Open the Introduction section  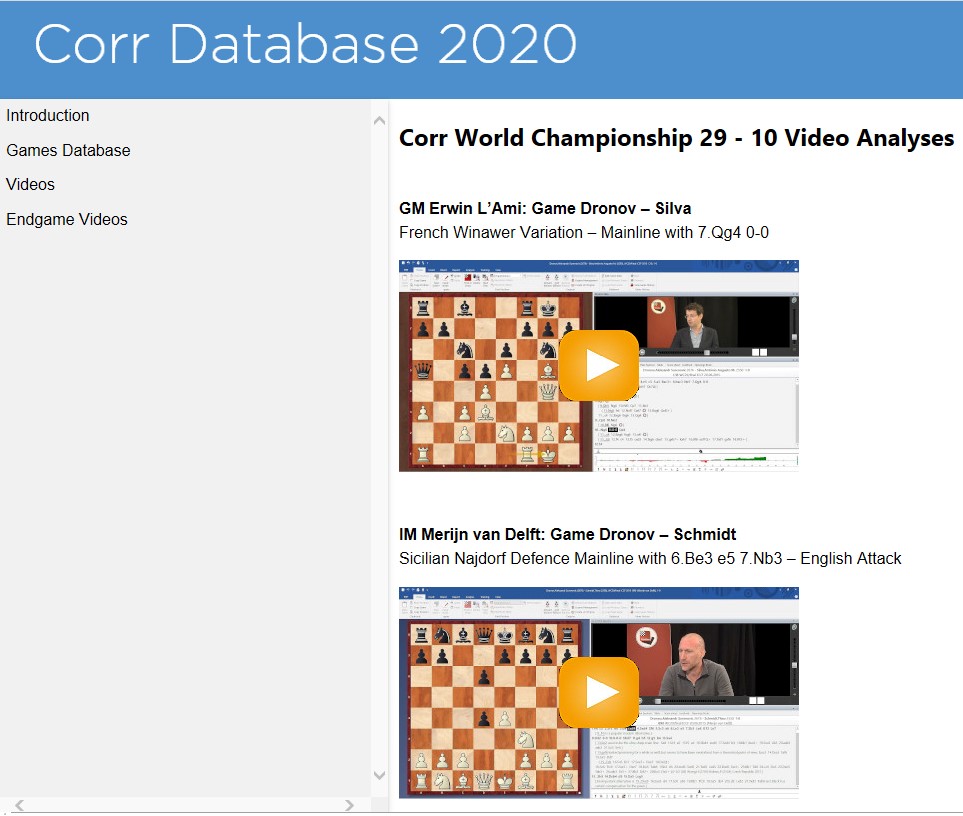pos(48,116)
